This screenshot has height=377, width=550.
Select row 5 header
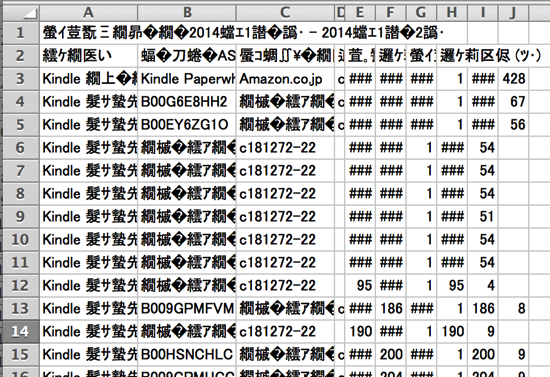click(x=21, y=124)
